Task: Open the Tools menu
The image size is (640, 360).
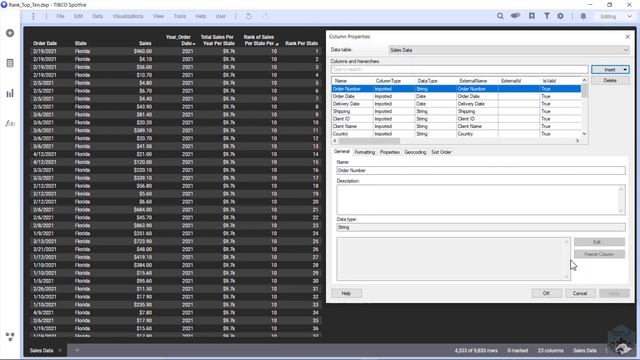Action: (180, 16)
